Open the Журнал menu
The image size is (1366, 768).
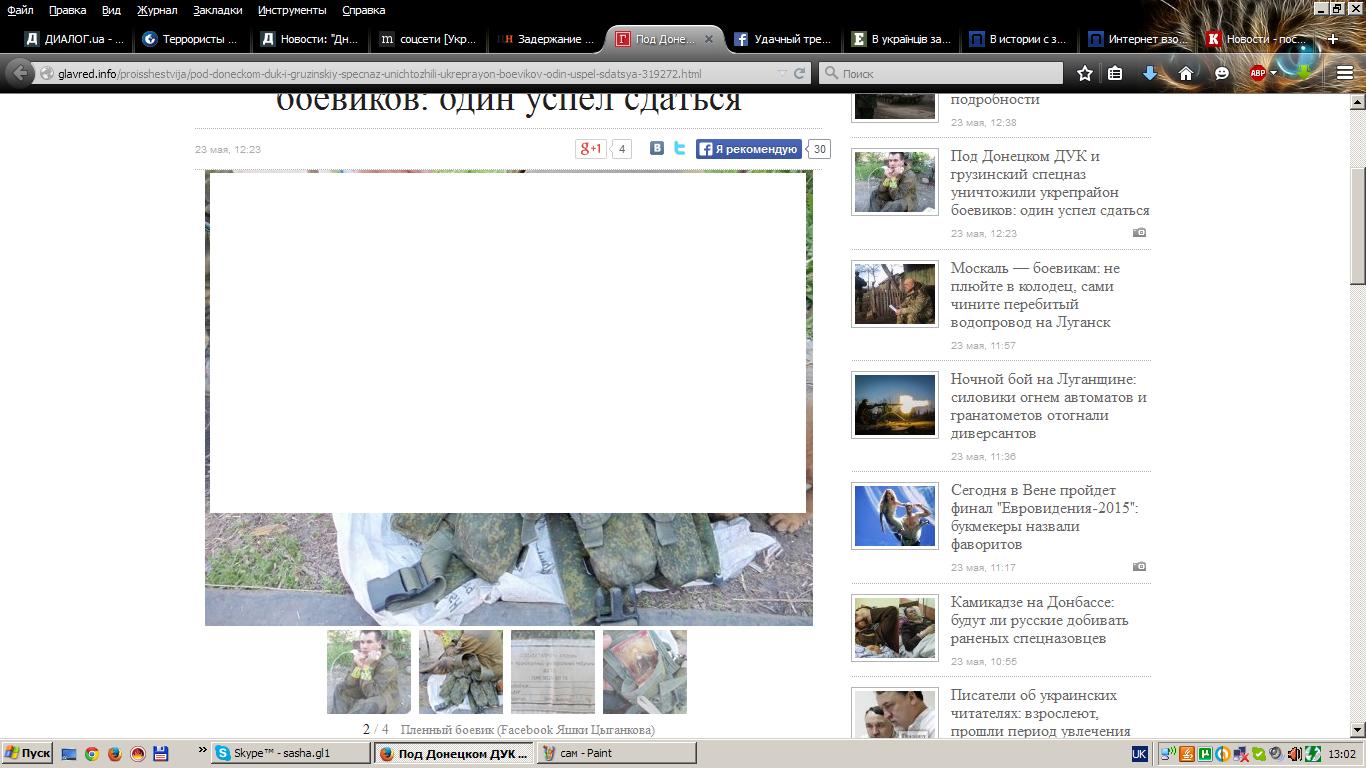[x=156, y=10]
